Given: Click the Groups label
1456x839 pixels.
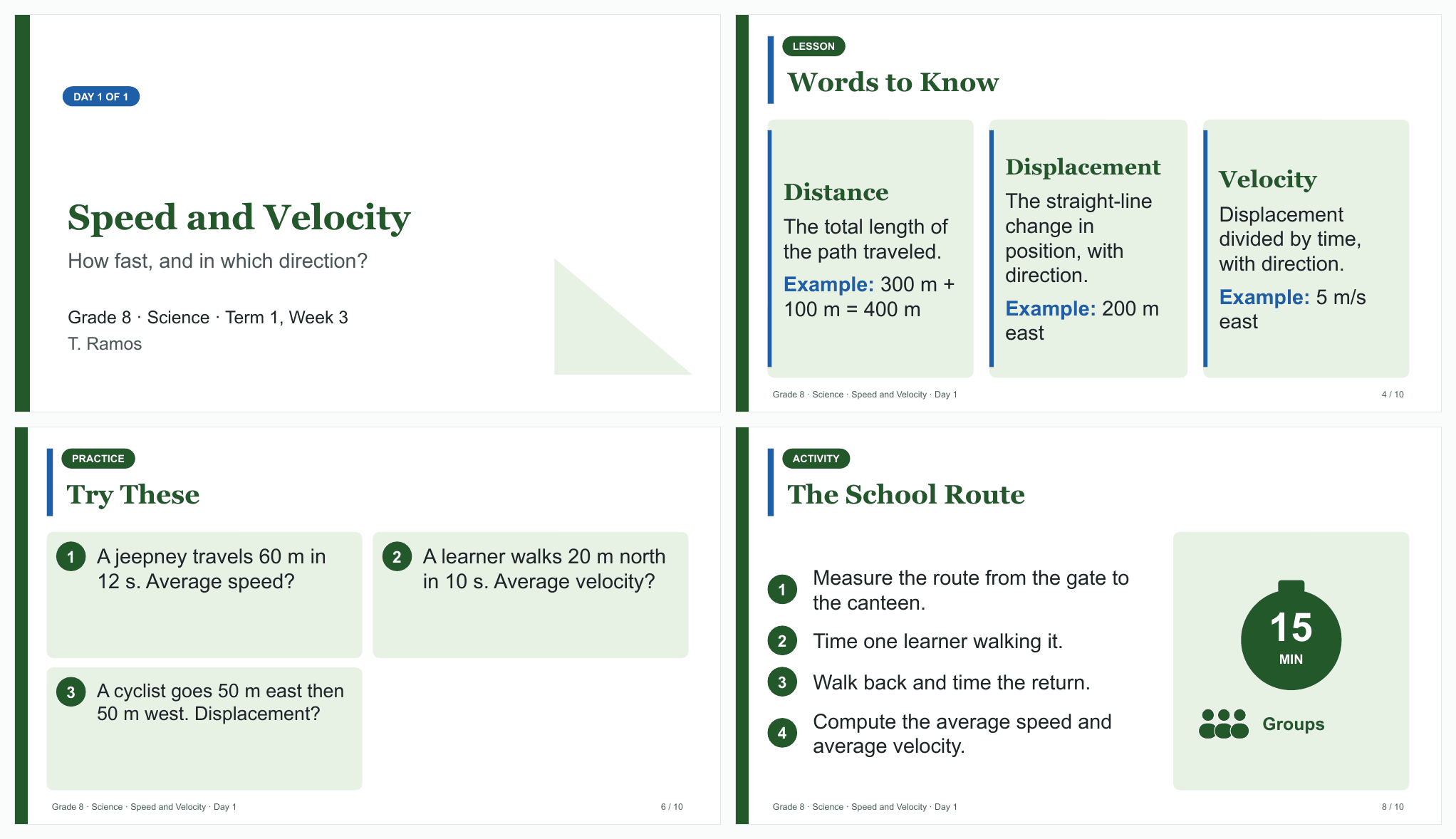Looking at the screenshot, I should point(1294,724).
